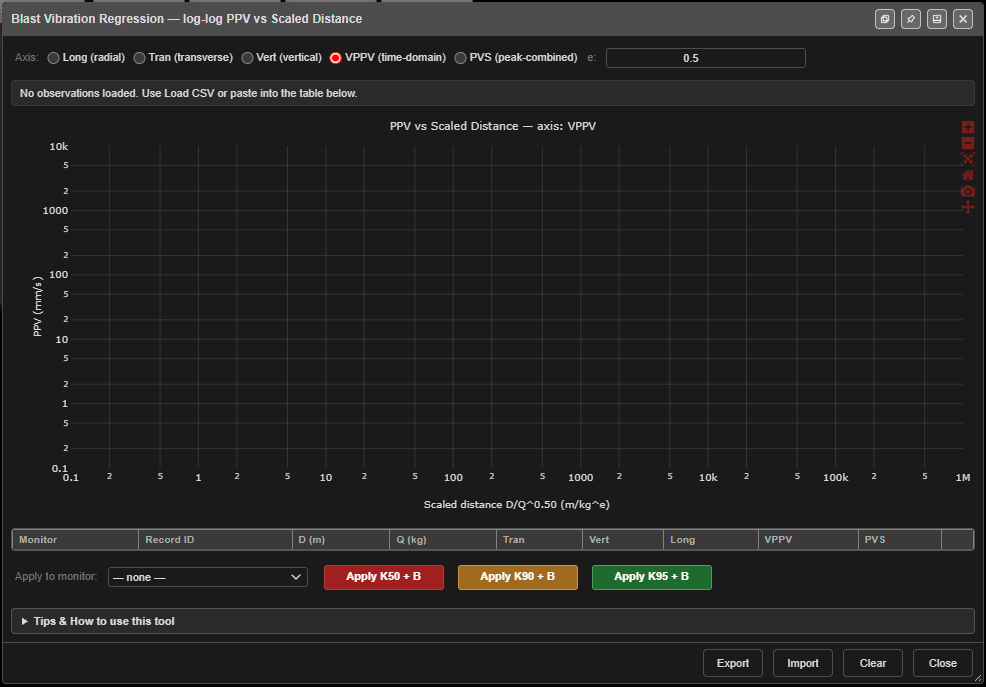Click the Long column header

(x=711, y=540)
